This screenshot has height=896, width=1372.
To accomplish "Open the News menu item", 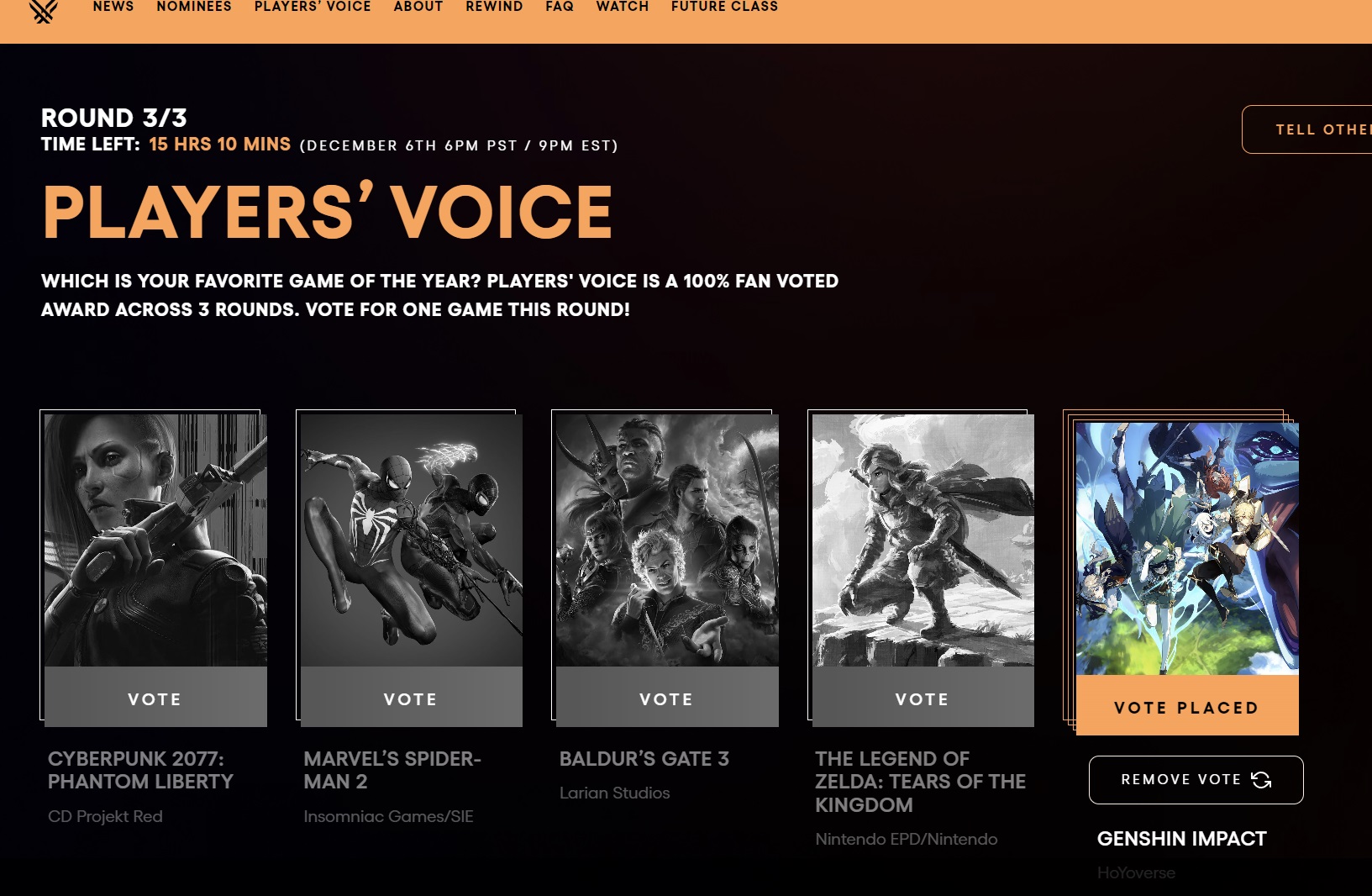I will point(113,7).
